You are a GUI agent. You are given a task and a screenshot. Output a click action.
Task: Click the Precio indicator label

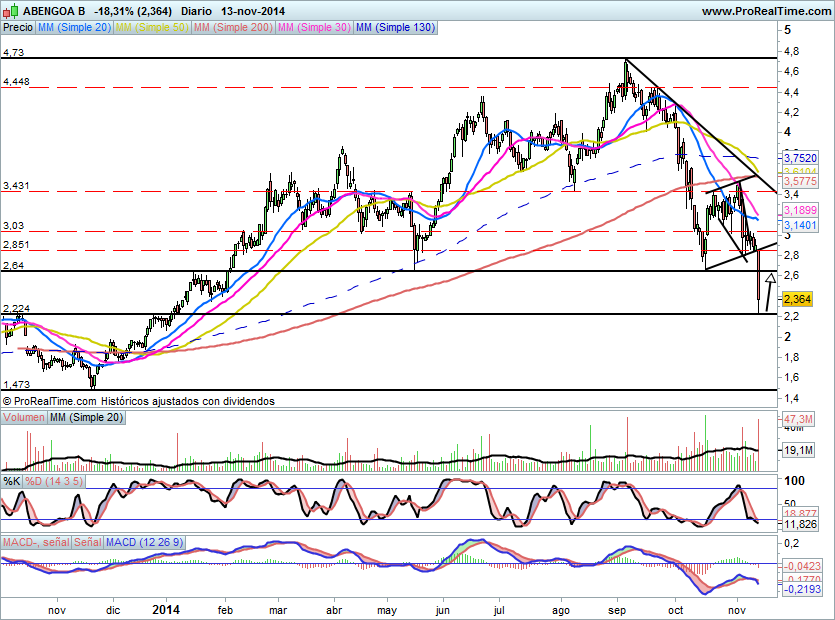pos(17,28)
